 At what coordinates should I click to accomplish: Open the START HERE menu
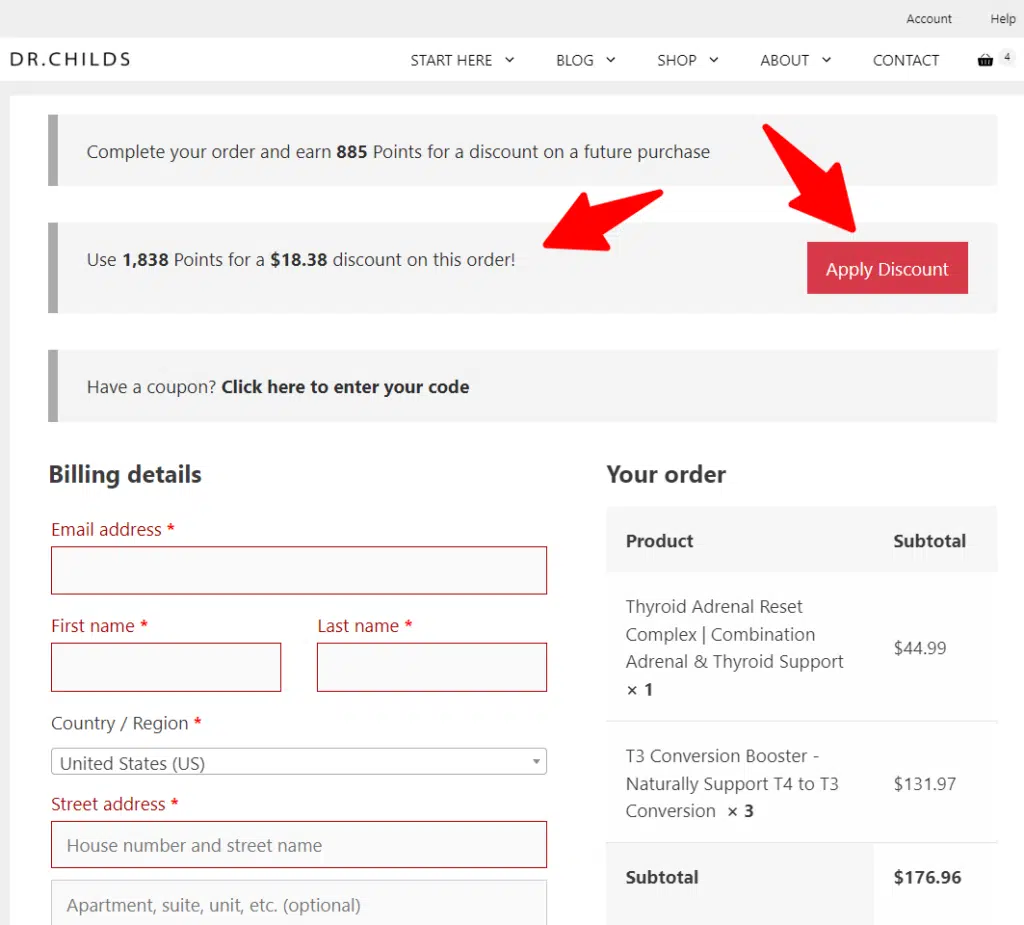[451, 60]
